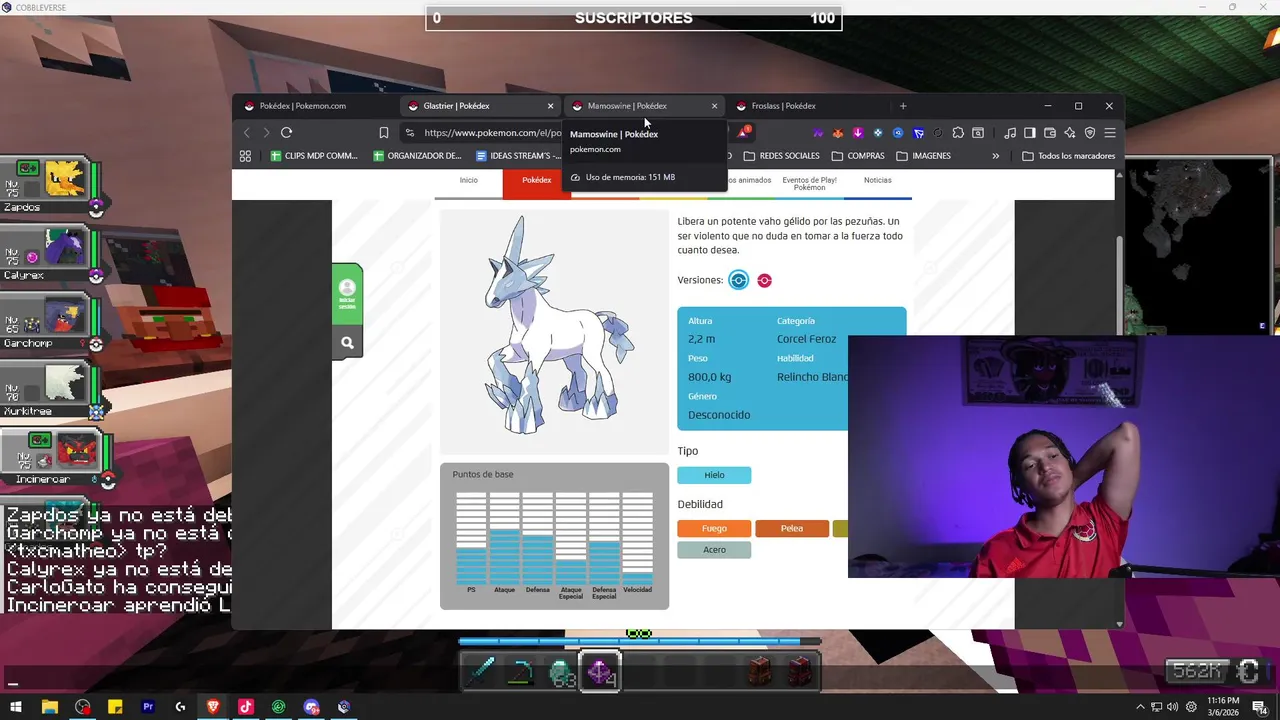The image size is (1280, 720).
Task: Open the Windows Start menu
Action: [16, 707]
